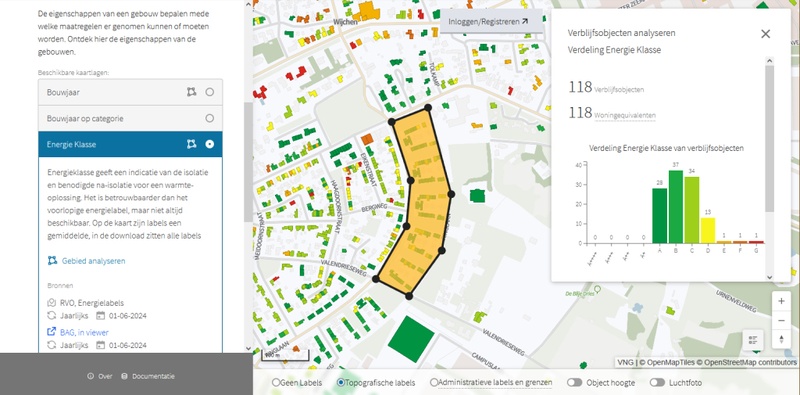
Task: Click the Verdeling Energie Klasse subtitle
Action: pyautogui.click(x=614, y=50)
